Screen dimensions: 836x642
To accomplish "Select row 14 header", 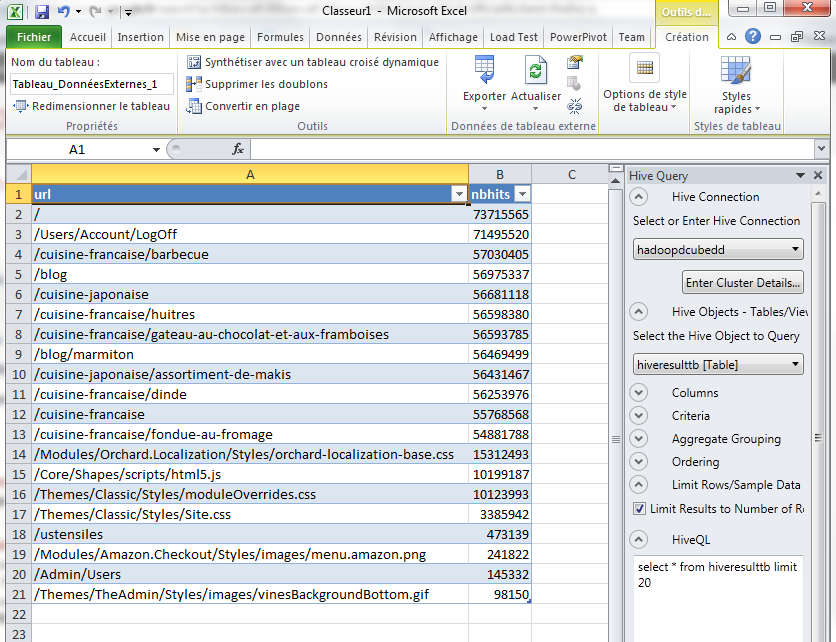I will pos(19,454).
